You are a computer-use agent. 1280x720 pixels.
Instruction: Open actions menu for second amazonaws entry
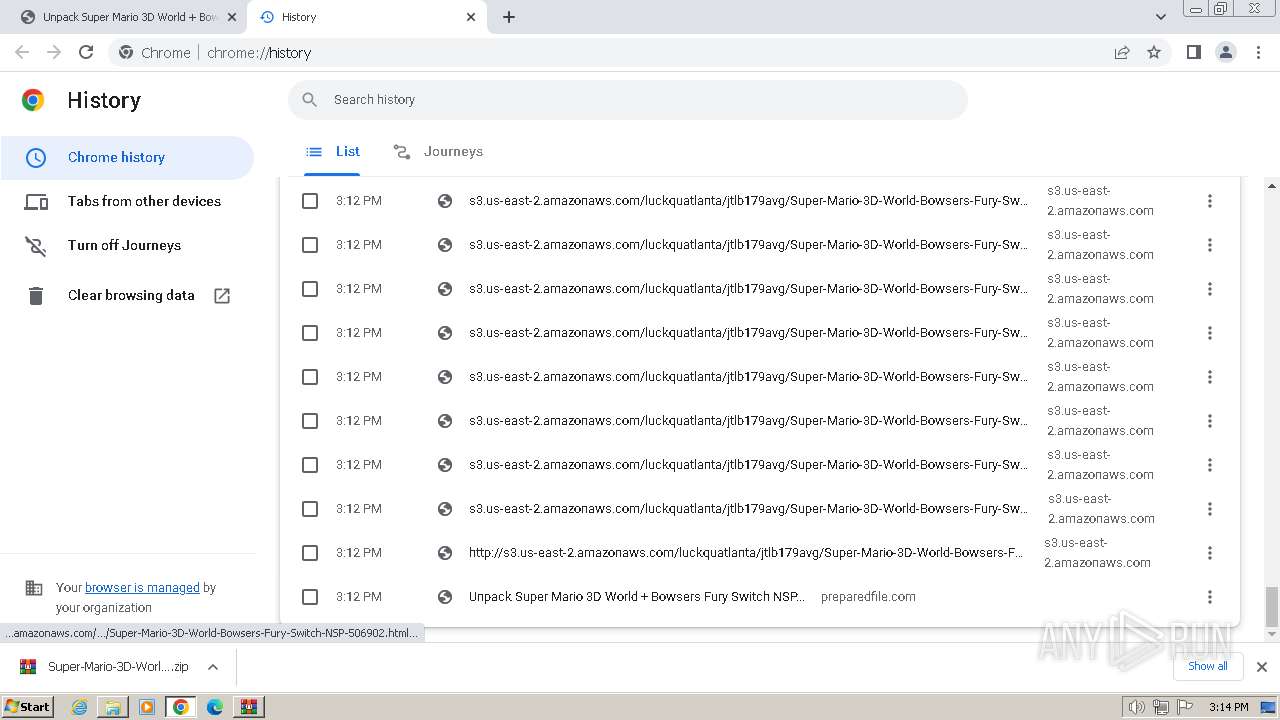[x=1209, y=245]
